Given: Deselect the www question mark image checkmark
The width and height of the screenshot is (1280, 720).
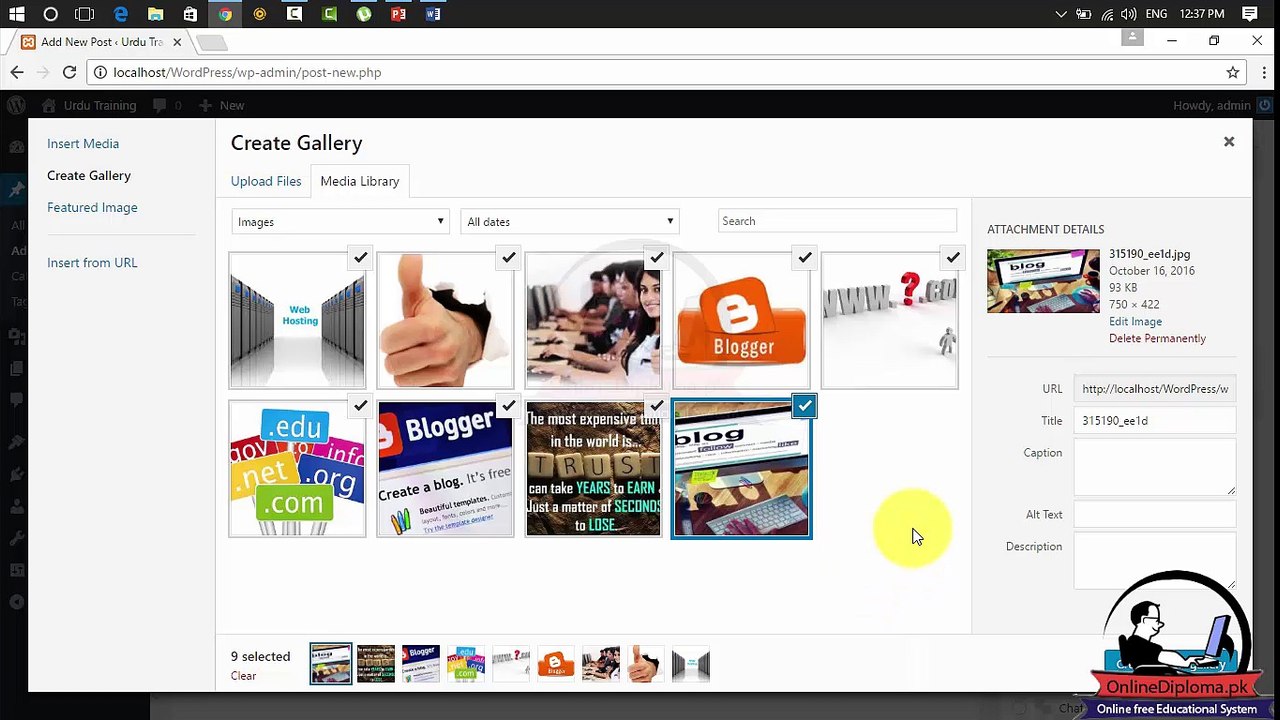Looking at the screenshot, I should [x=953, y=258].
